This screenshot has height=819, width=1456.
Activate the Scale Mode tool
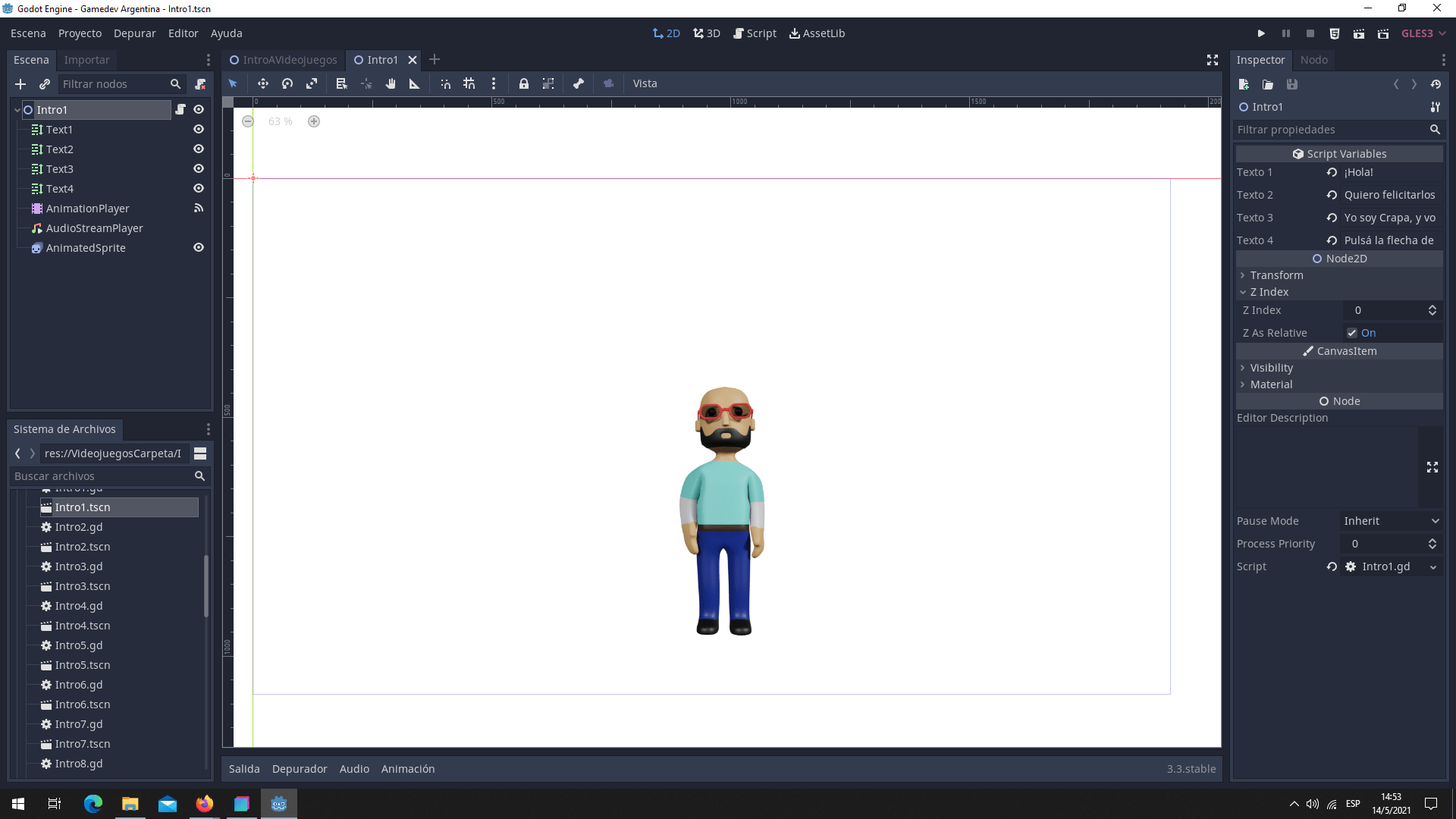point(312,83)
